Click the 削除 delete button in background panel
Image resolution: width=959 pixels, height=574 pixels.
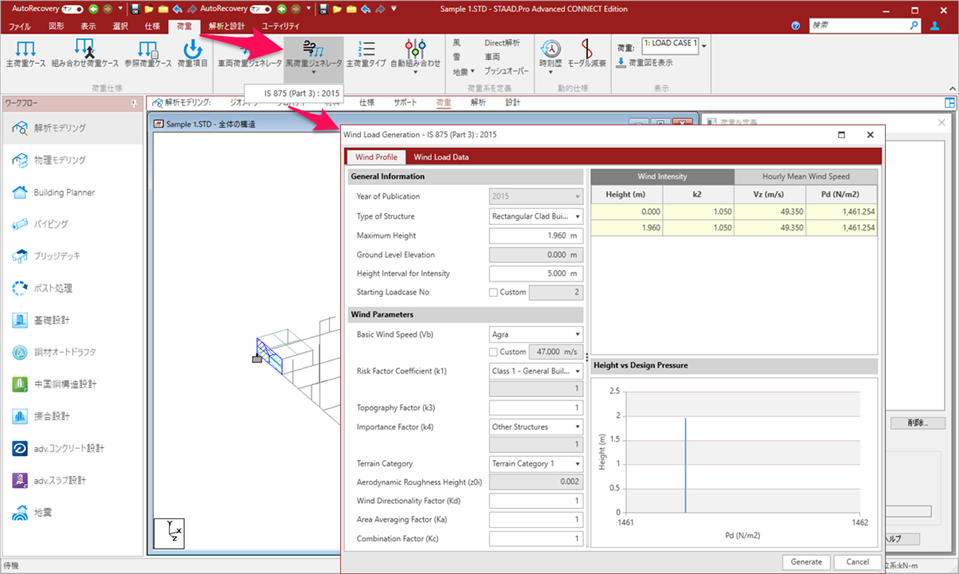[x=917, y=423]
